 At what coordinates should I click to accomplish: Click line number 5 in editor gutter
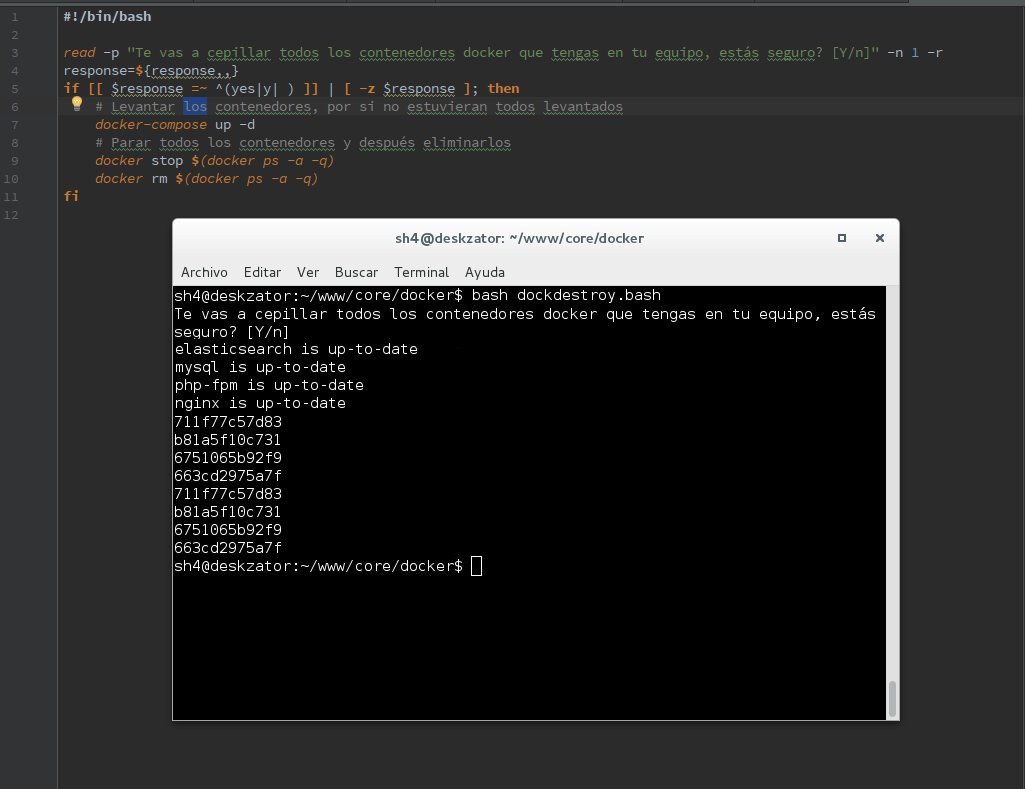pos(14,89)
